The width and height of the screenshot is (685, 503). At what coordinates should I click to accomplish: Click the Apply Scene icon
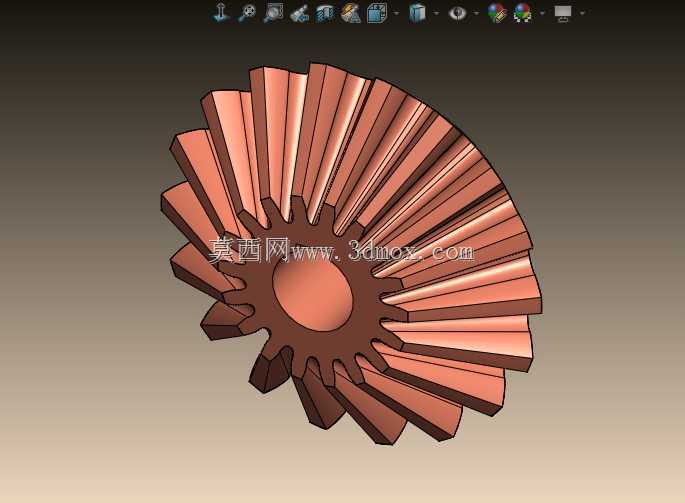tap(523, 13)
